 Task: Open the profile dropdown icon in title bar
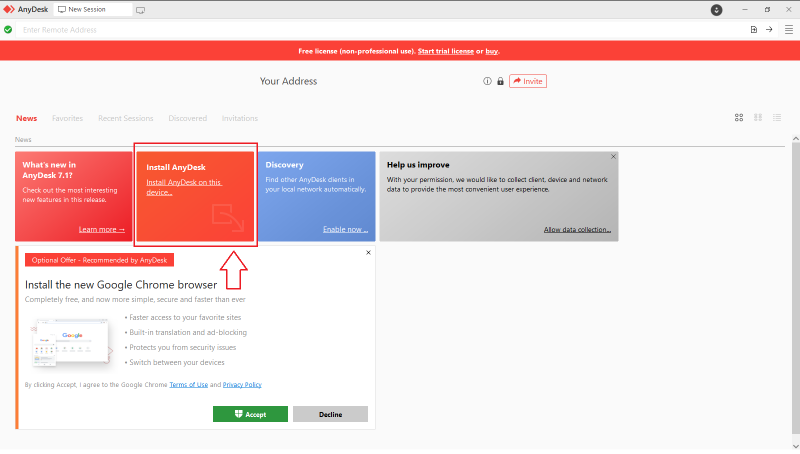[x=716, y=10]
